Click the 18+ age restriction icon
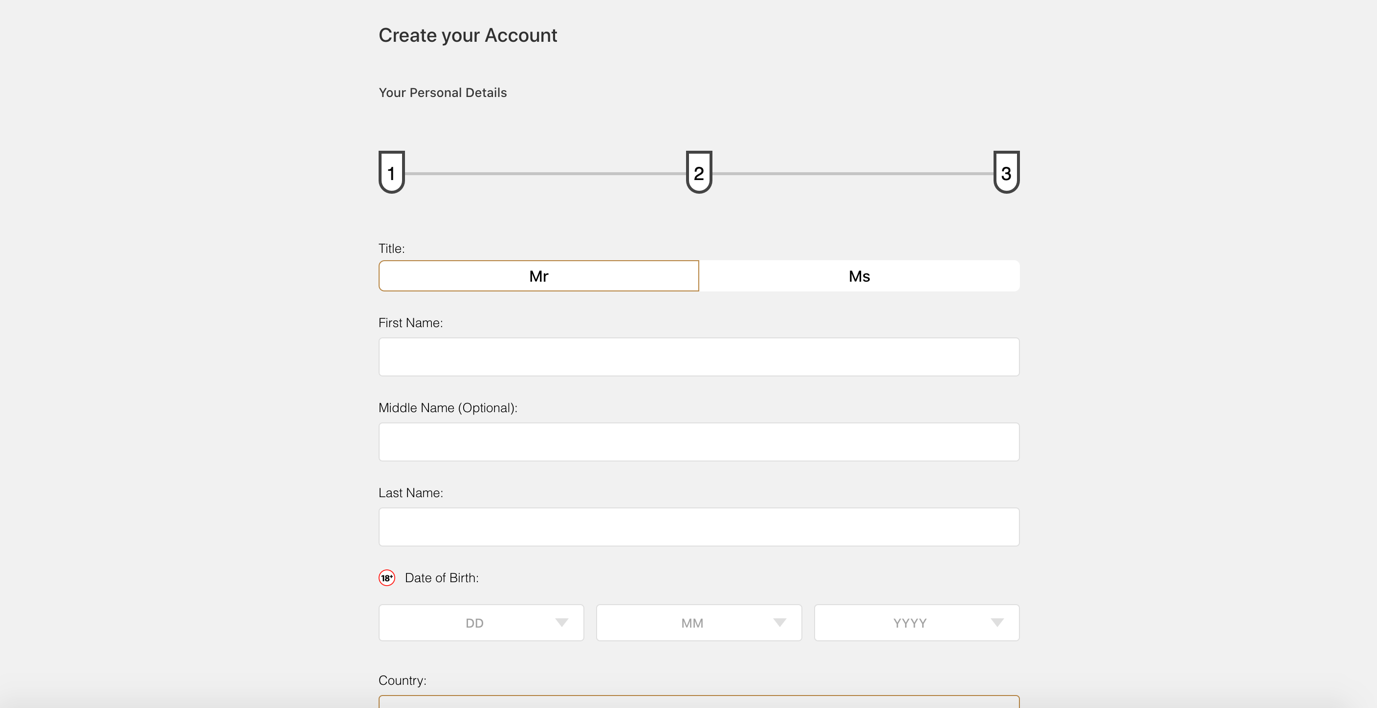 387,578
